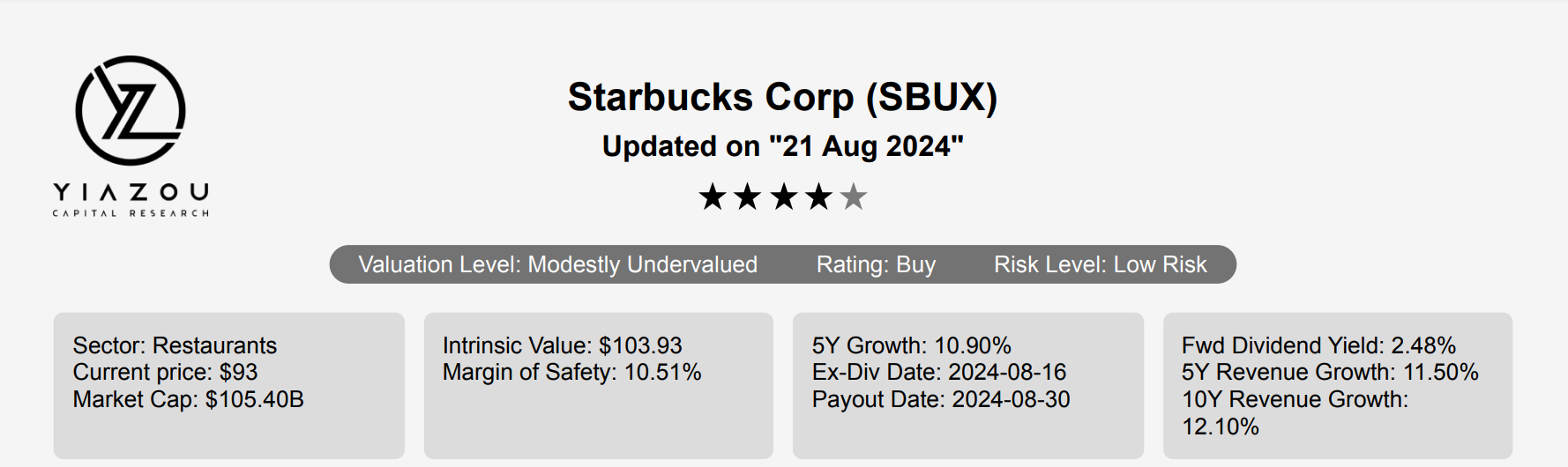Click the fifth grey rating star

point(853,196)
